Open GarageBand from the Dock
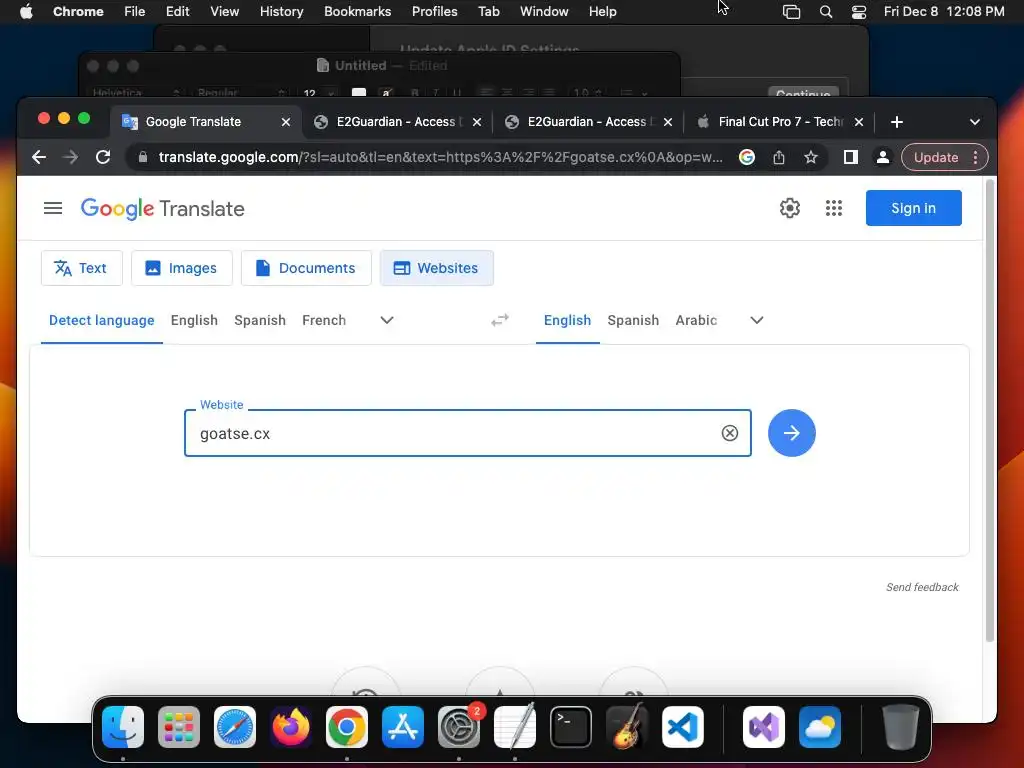 point(627,727)
